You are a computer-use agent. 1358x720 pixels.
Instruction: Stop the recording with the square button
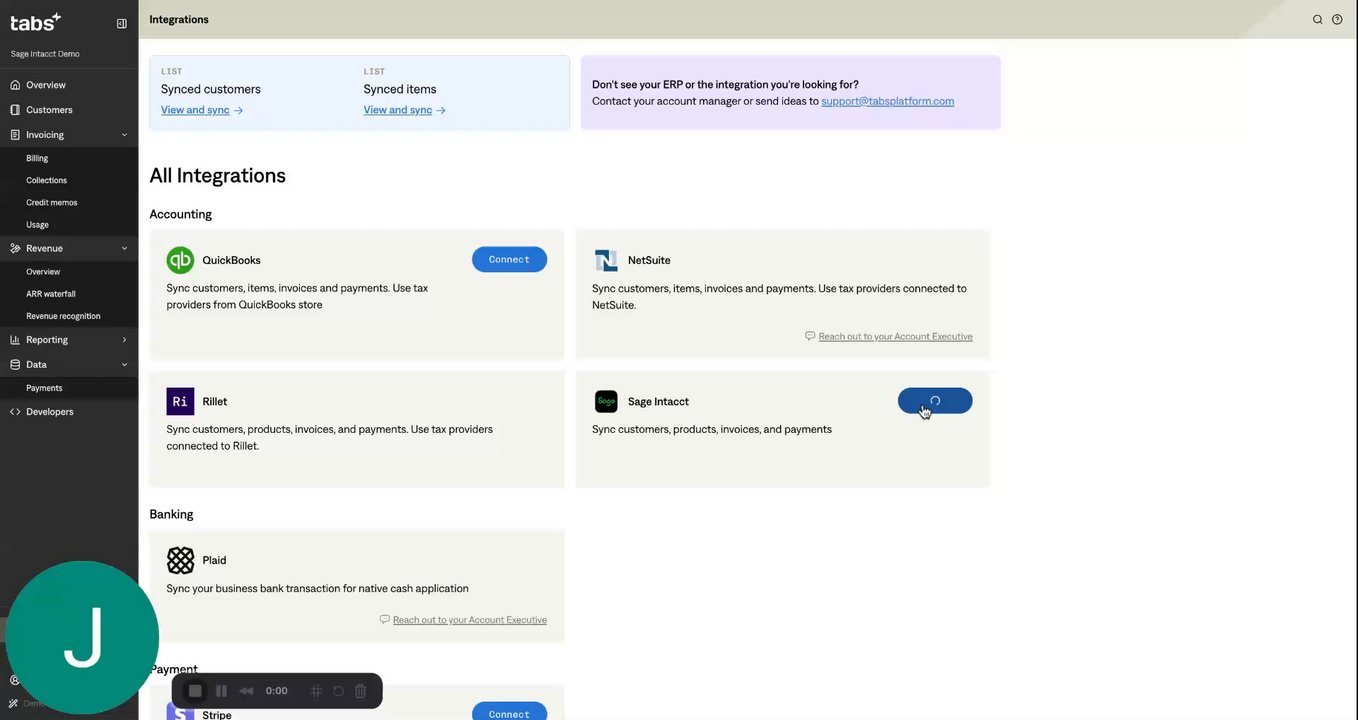(196, 691)
